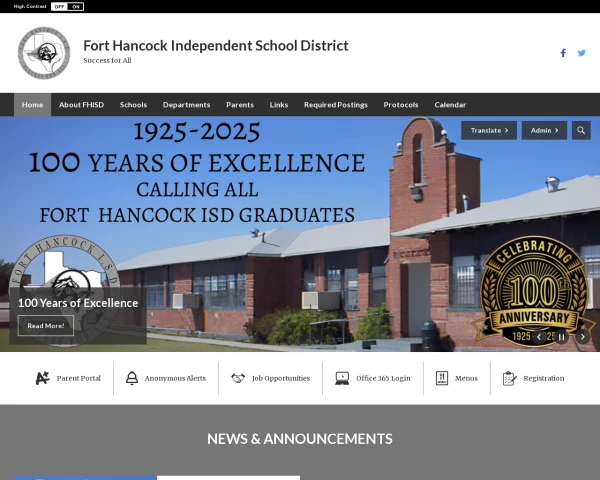Click the Anonymous Alerts bell icon

click(x=132, y=378)
